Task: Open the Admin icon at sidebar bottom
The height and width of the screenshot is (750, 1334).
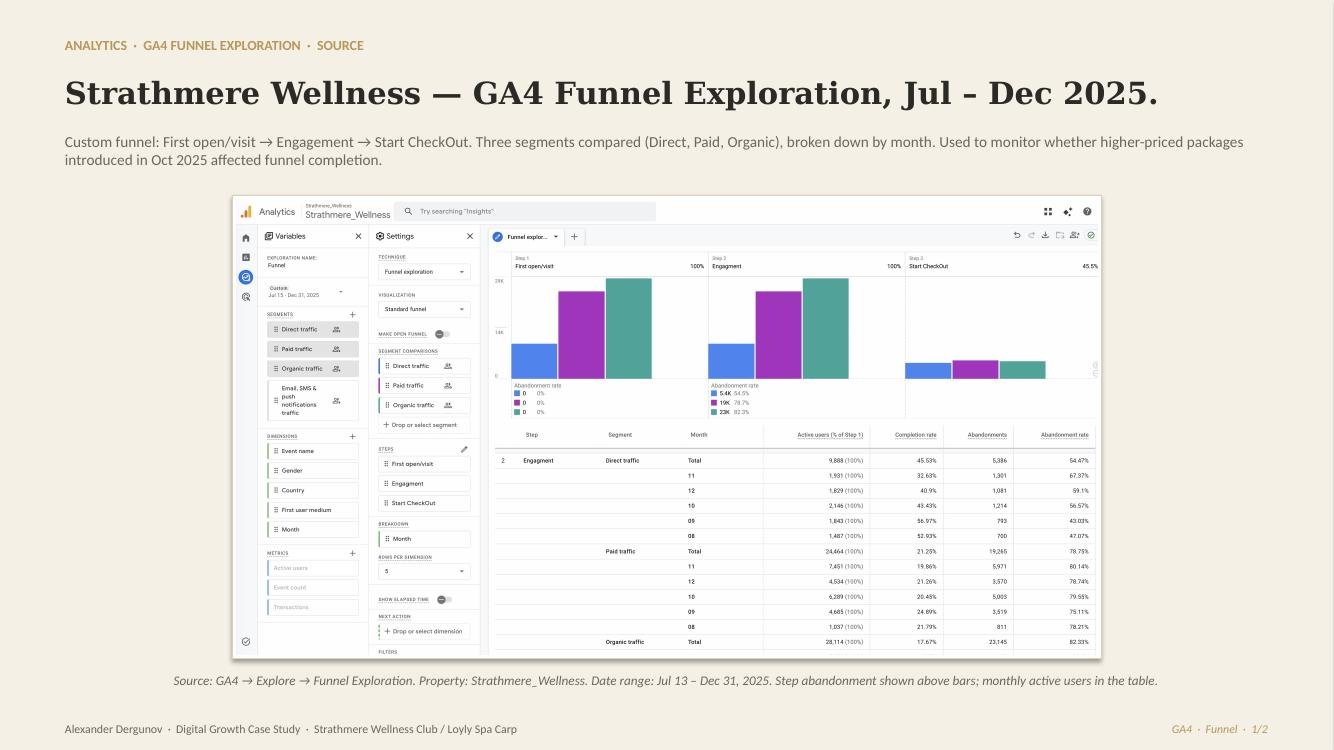Action: (246, 641)
